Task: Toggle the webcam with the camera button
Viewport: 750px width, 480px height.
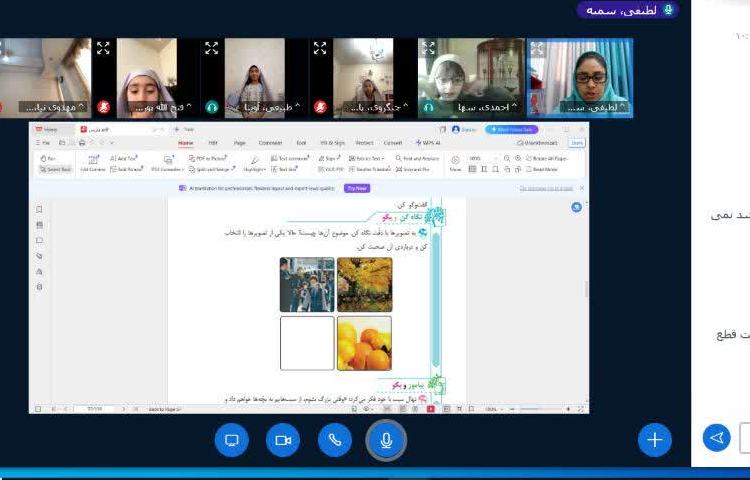Action: [x=283, y=440]
